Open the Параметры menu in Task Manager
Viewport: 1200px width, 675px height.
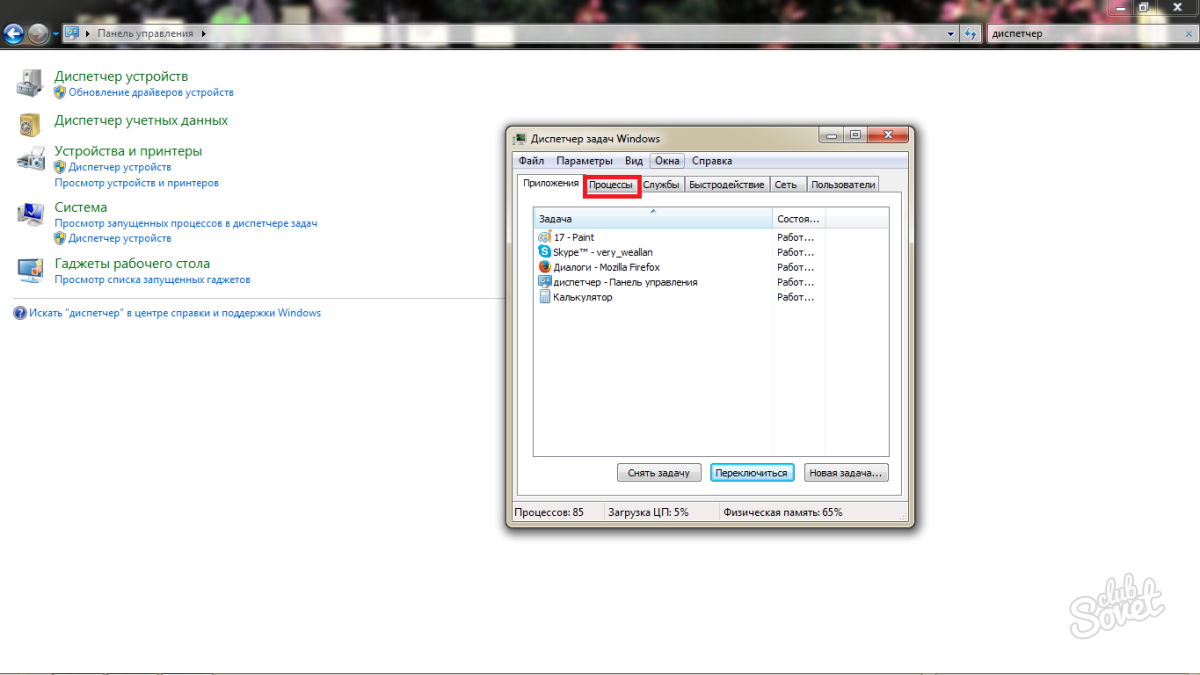pos(584,161)
